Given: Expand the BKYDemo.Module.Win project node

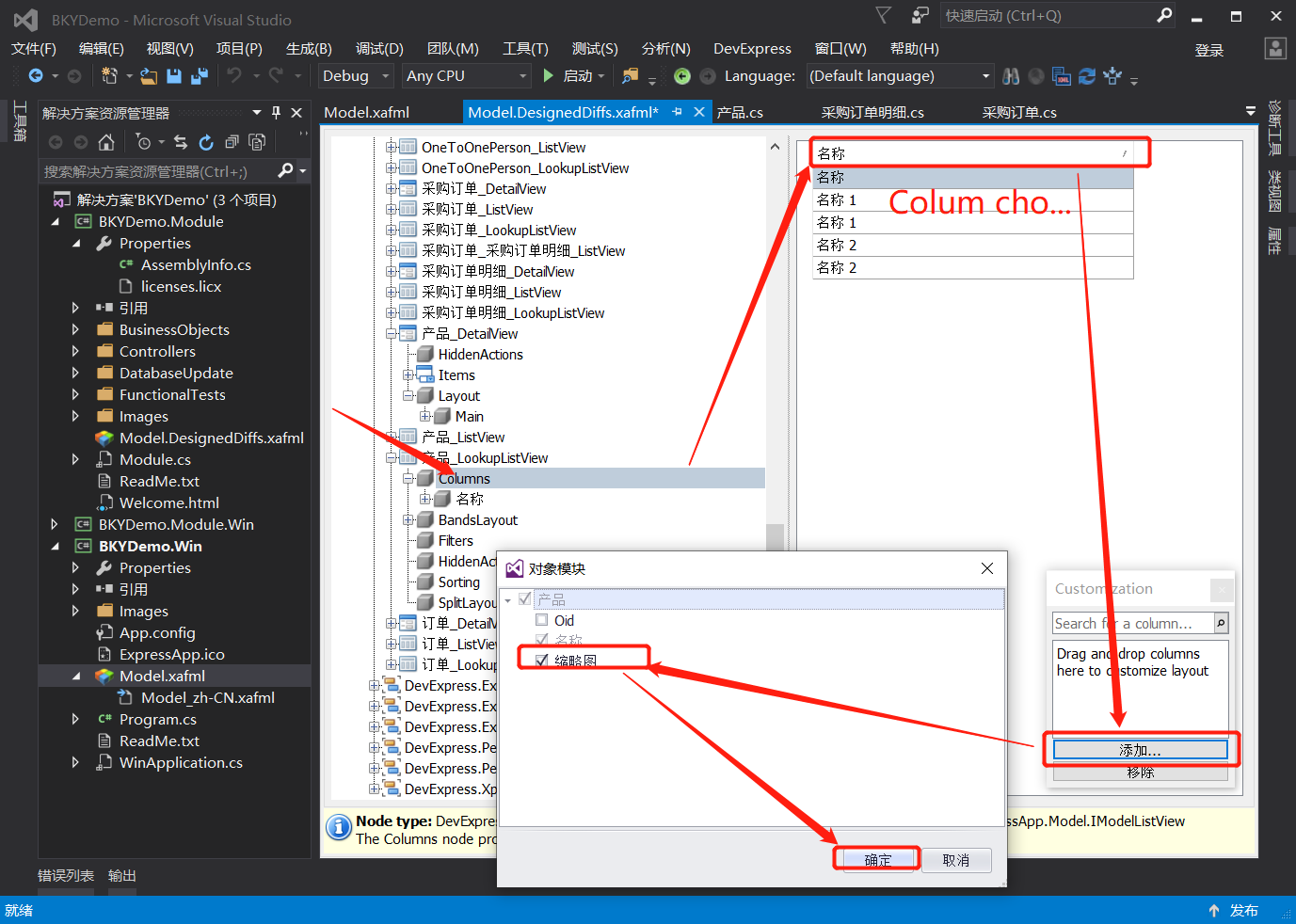Looking at the screenshot, I should pyautogui.click(x=55, y=524).
